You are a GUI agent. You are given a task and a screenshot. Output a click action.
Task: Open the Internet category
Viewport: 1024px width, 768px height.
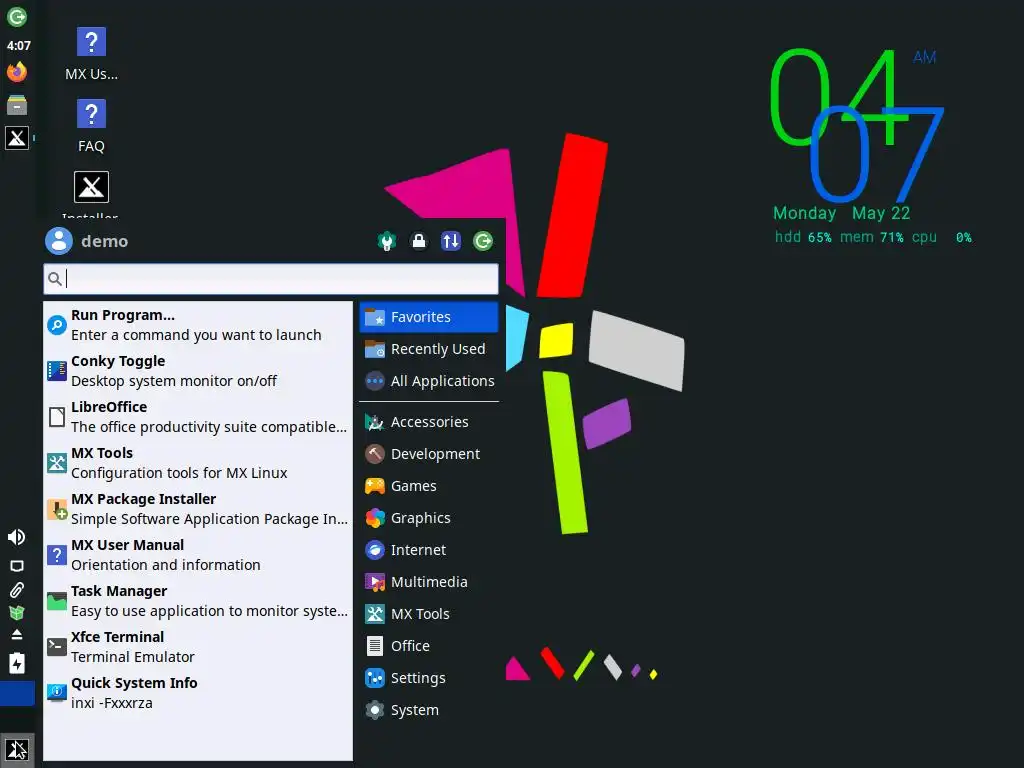tap(429, 550)
